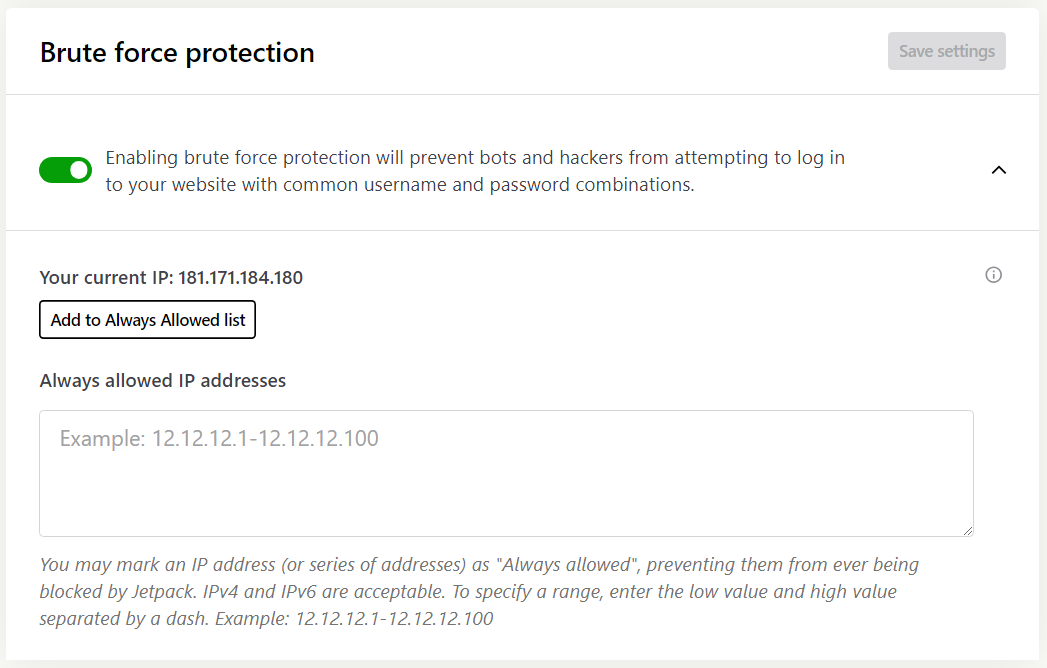Image resolution: width=1047 pixels, height=668 pixels.
Task: Click the info icon near your current IP
Action: pos(993,275)
